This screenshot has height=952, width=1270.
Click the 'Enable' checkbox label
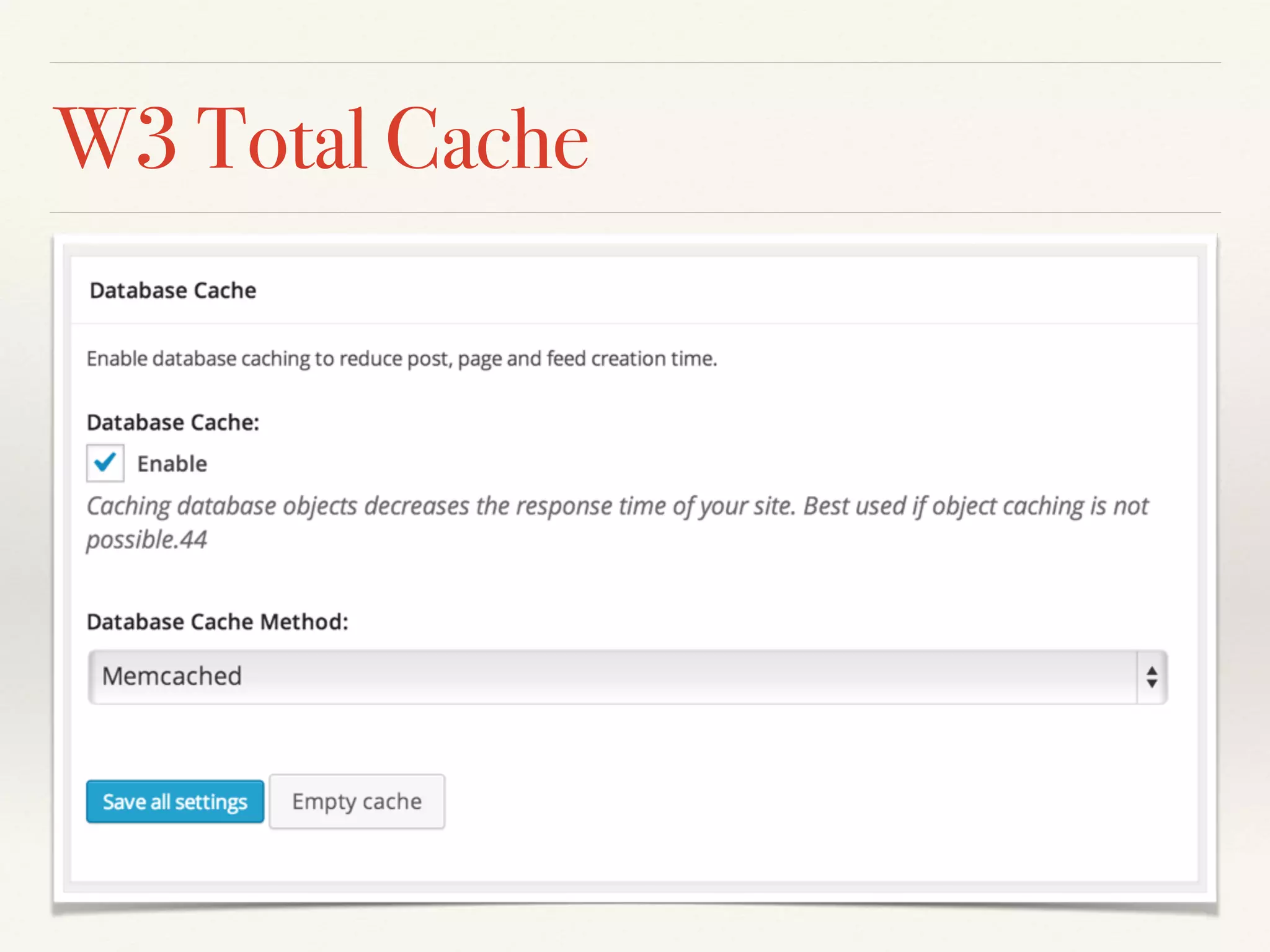(172, 464)
